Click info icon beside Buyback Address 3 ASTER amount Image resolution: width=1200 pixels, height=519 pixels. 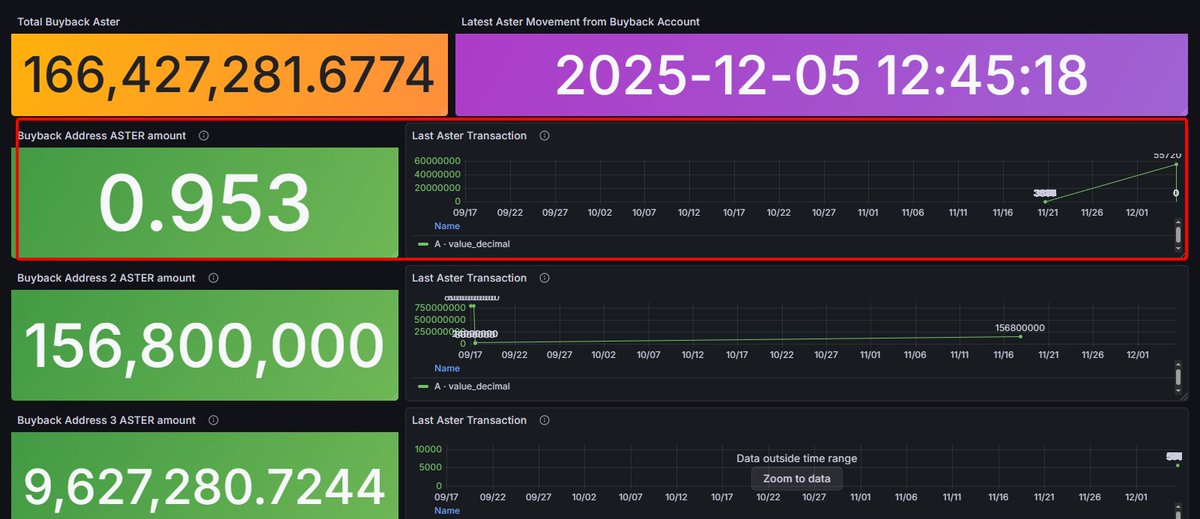214,421
